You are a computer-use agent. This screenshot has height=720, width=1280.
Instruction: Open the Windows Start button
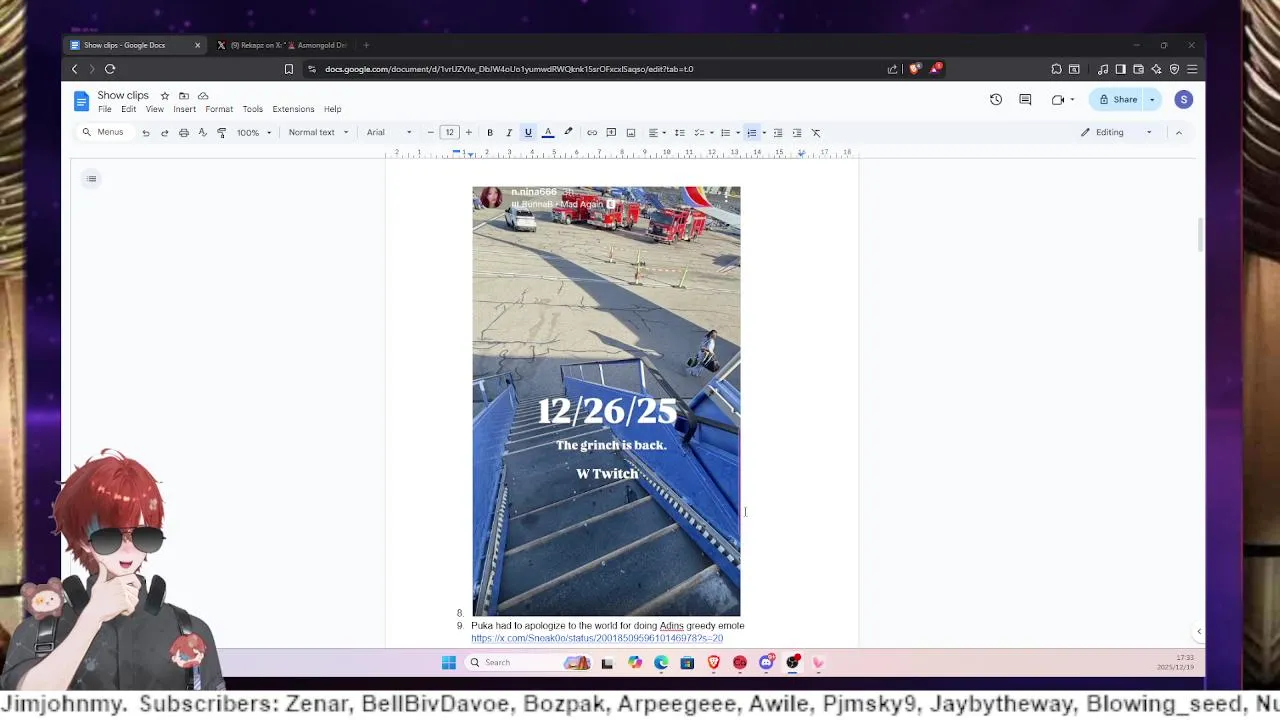coord(449,662)
